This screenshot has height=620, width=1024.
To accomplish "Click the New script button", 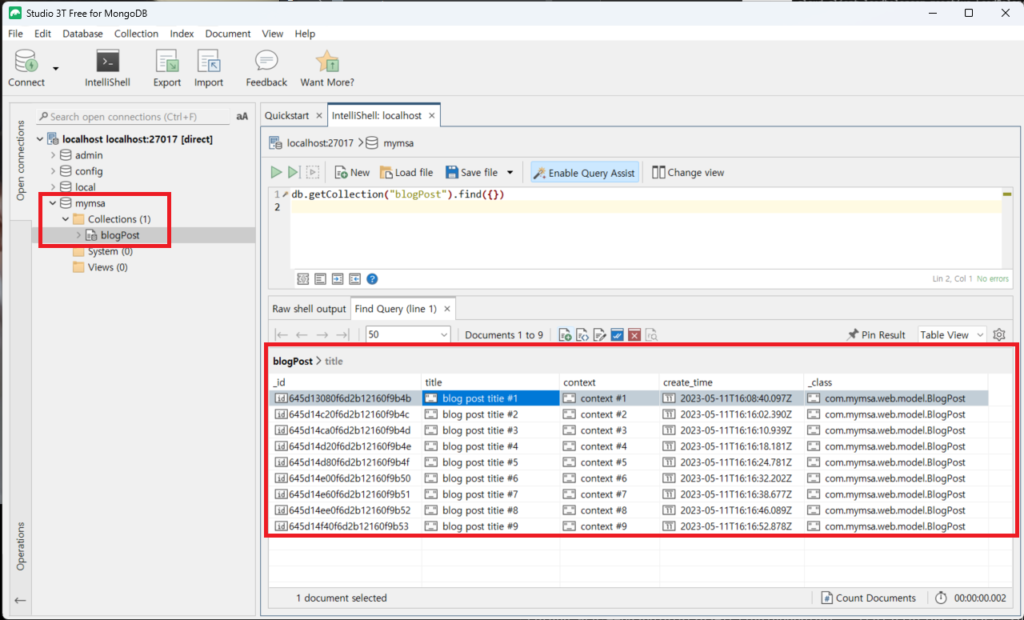I will point(352,172).
